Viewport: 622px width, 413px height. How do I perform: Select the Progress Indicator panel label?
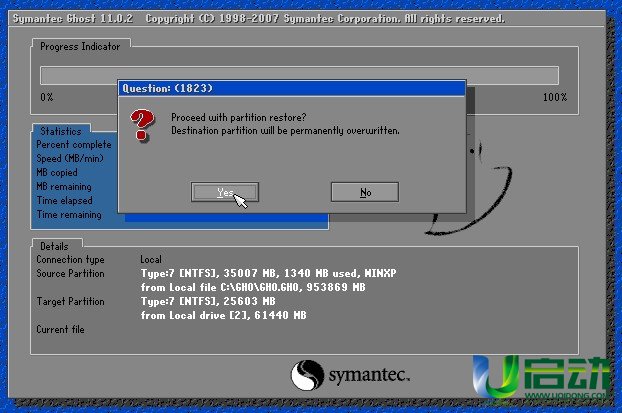tap(80, 46)
